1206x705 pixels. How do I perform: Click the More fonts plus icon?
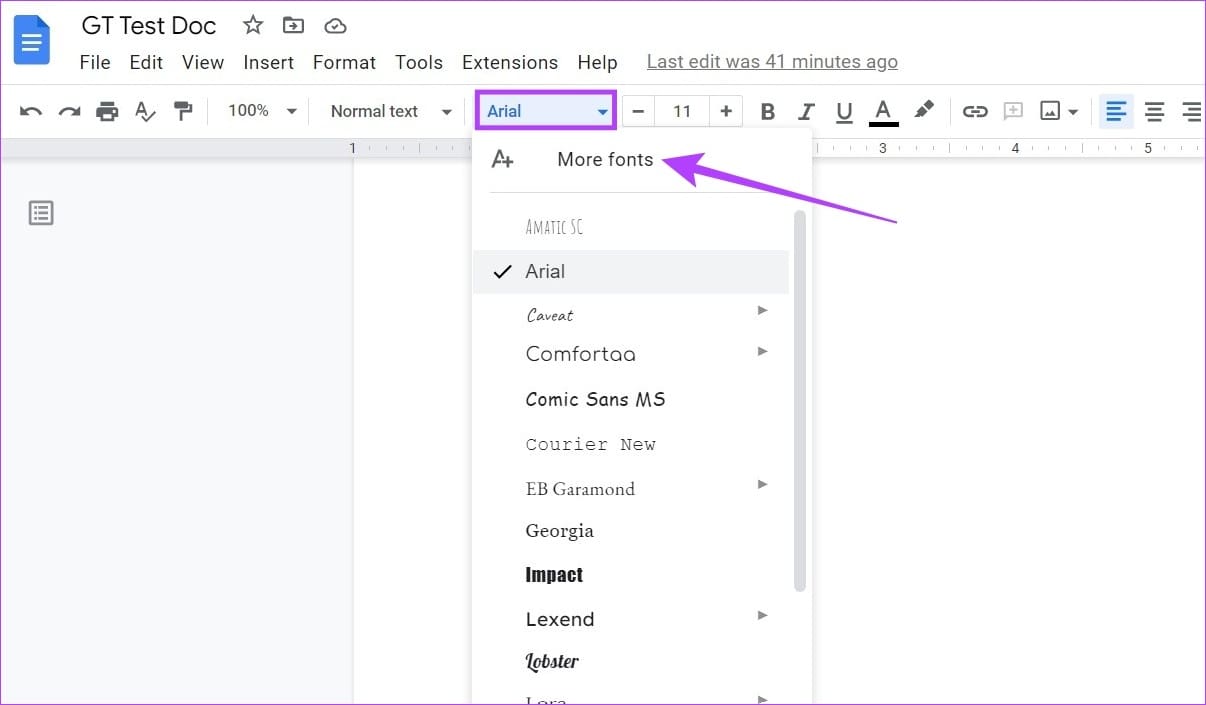coord(503,159)
